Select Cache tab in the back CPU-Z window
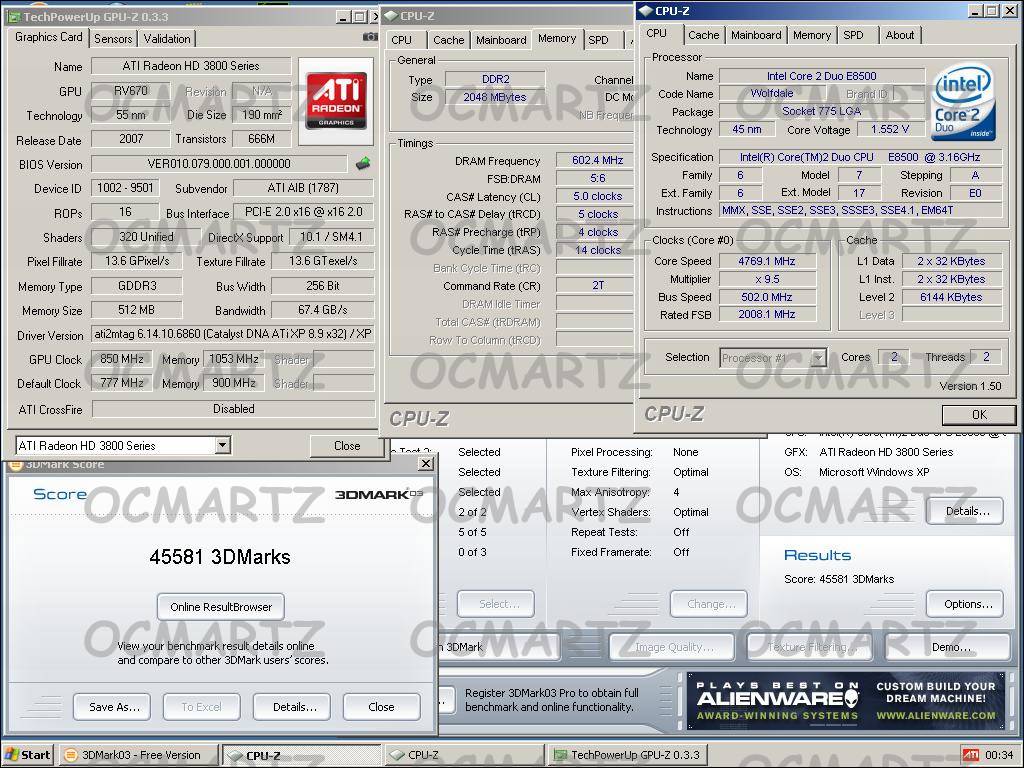The width and height of the screenshot is (1024, 768). click(x=449, y=40)
